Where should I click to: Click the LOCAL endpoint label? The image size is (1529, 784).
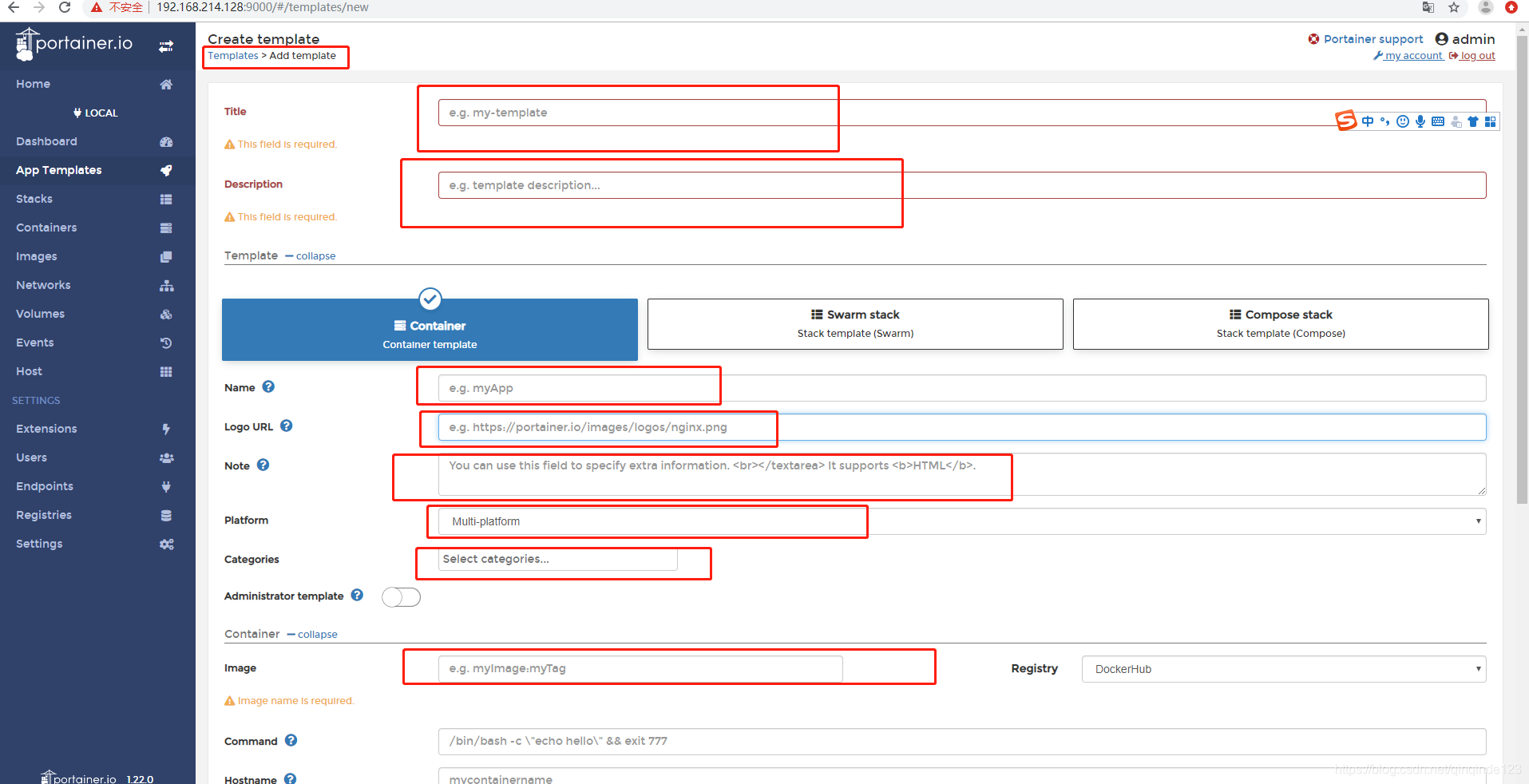click(96, 113)
